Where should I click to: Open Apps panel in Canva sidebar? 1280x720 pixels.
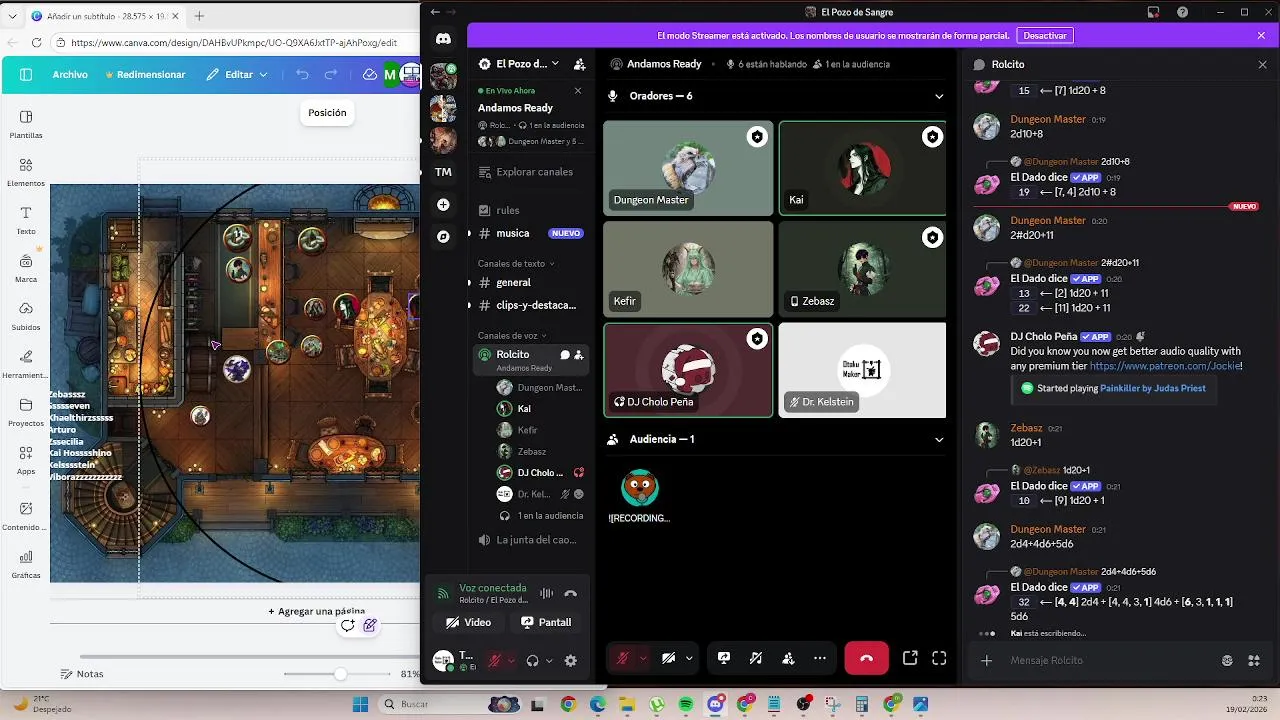(x=26, y=460)
